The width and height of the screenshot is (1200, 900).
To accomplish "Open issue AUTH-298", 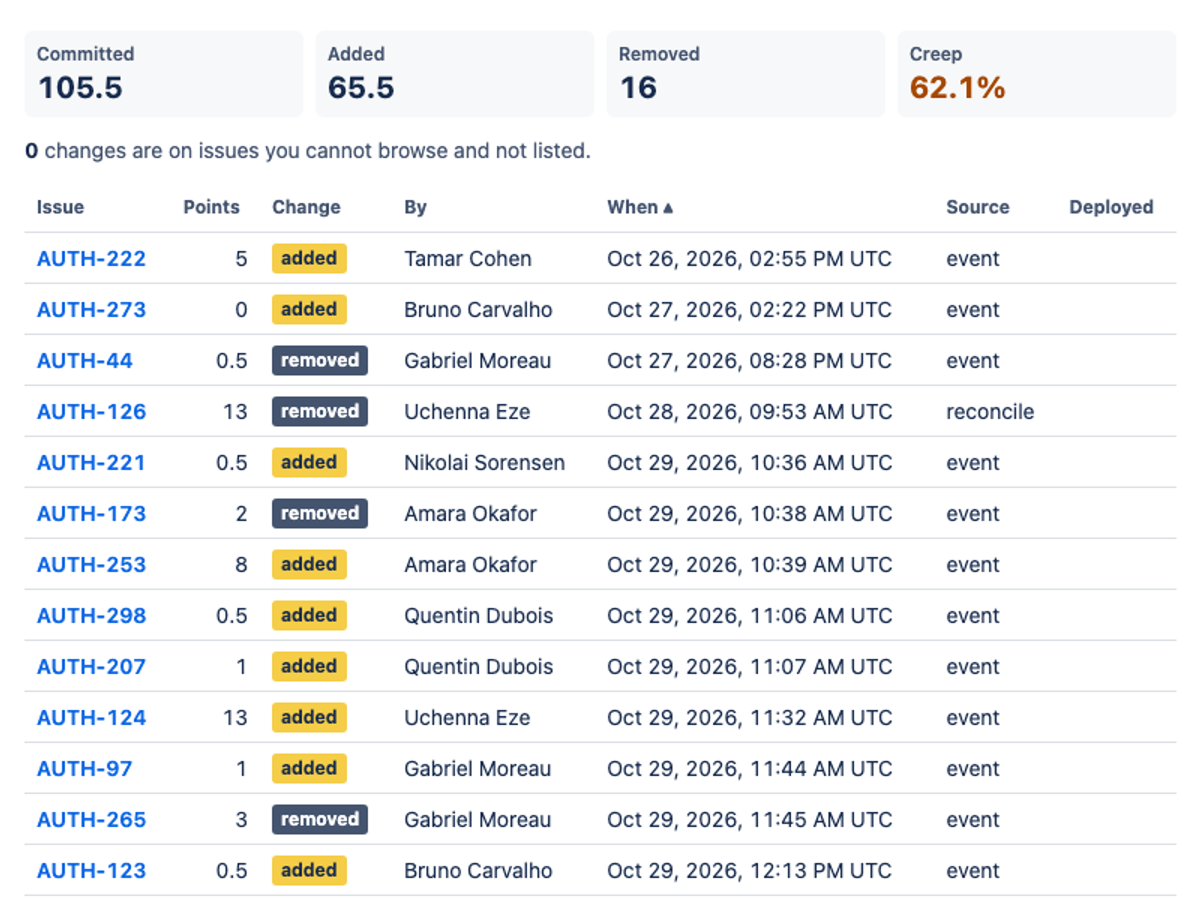I will tap(91, 616).
